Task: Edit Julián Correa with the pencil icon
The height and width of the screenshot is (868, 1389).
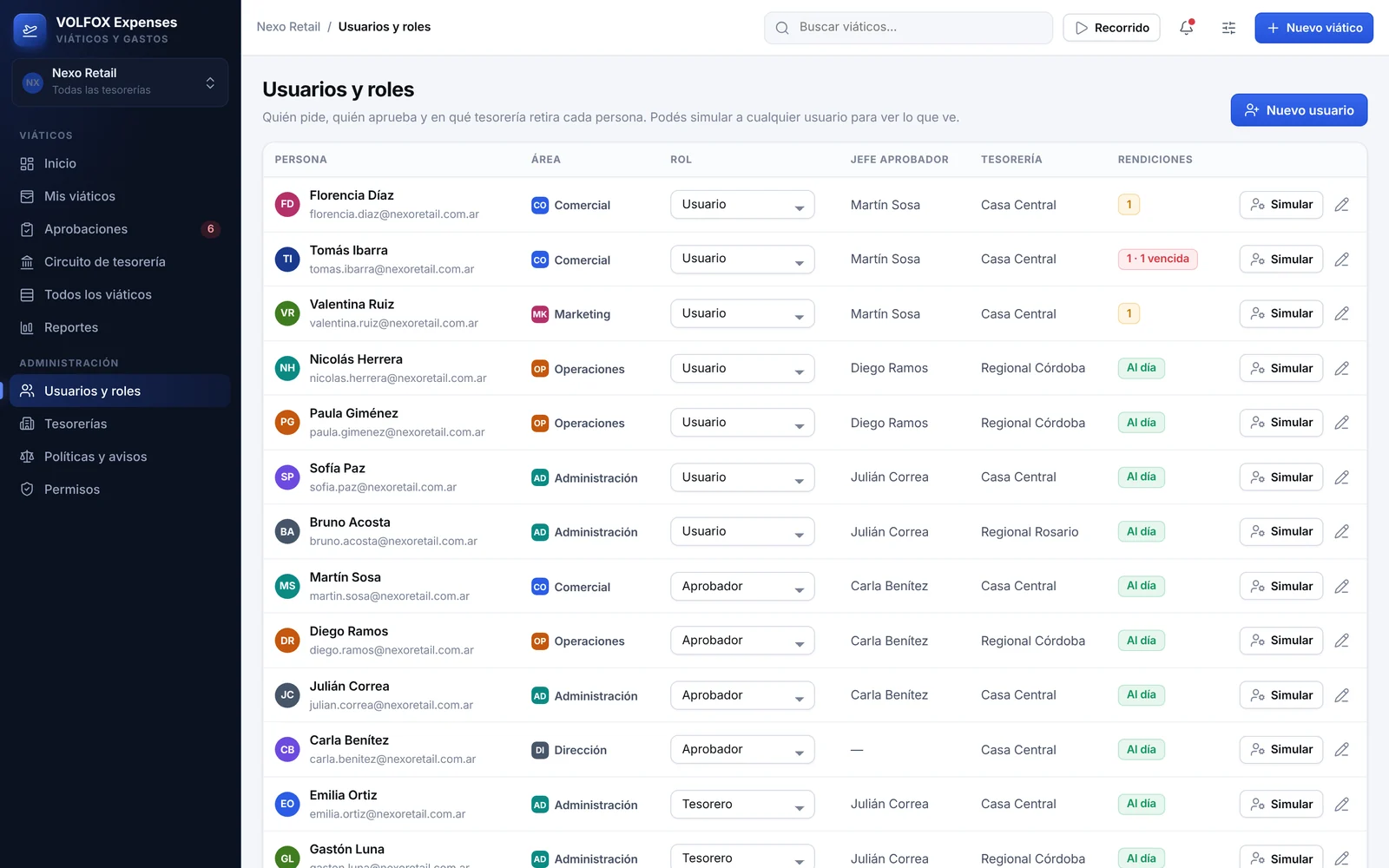Action: 1341,695
